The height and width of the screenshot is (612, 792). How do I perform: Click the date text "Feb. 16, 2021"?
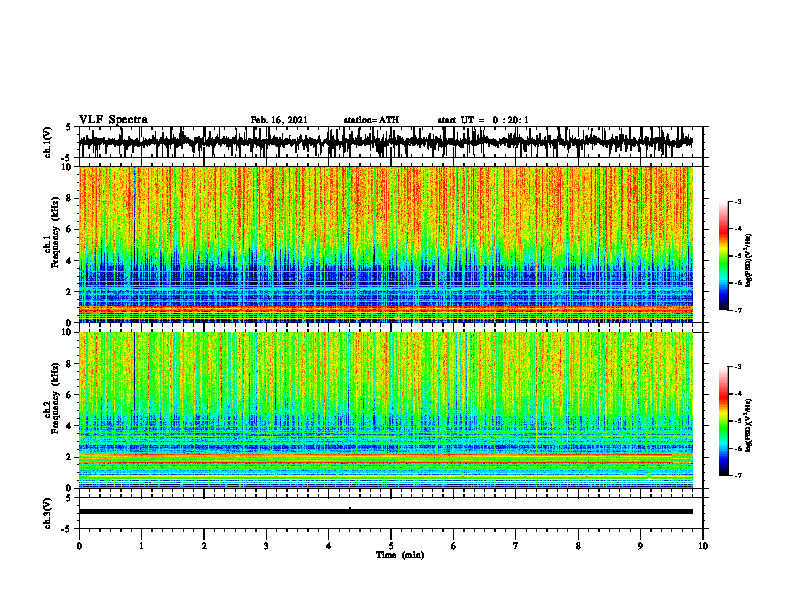tap(279, 120)
